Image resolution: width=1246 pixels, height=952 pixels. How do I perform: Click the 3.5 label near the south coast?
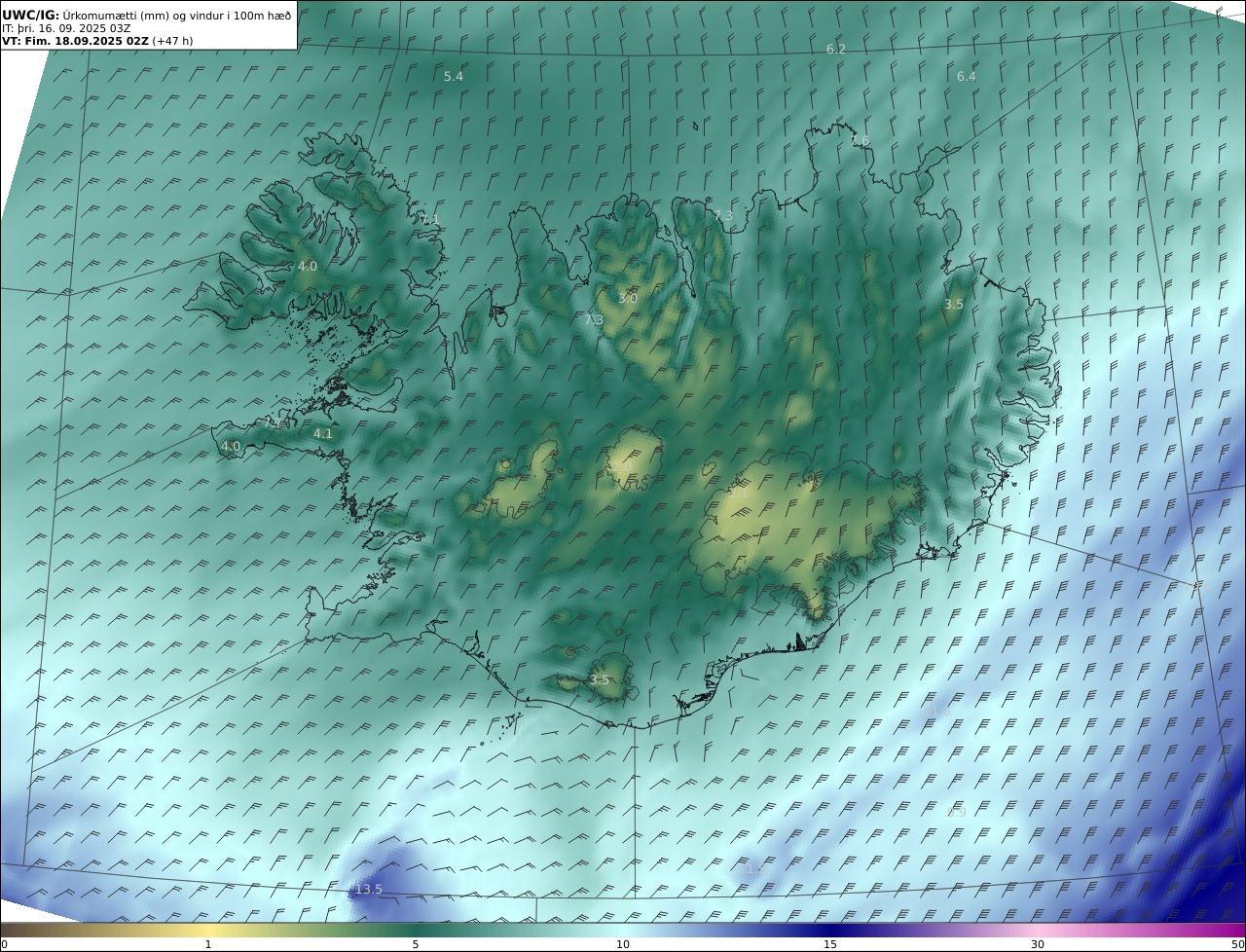pyautogui.click(x=600, y=680)
